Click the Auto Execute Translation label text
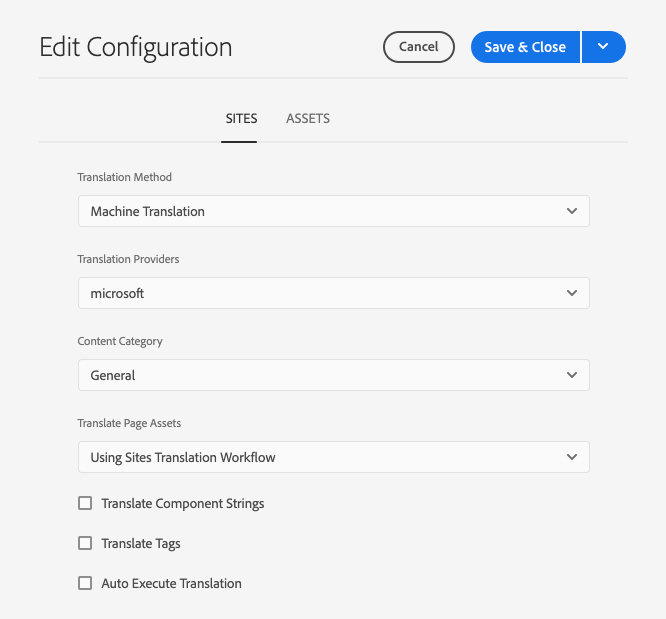The width and height of the screenshot is (666, 619). pyautogui.click(x=172, y=583)
